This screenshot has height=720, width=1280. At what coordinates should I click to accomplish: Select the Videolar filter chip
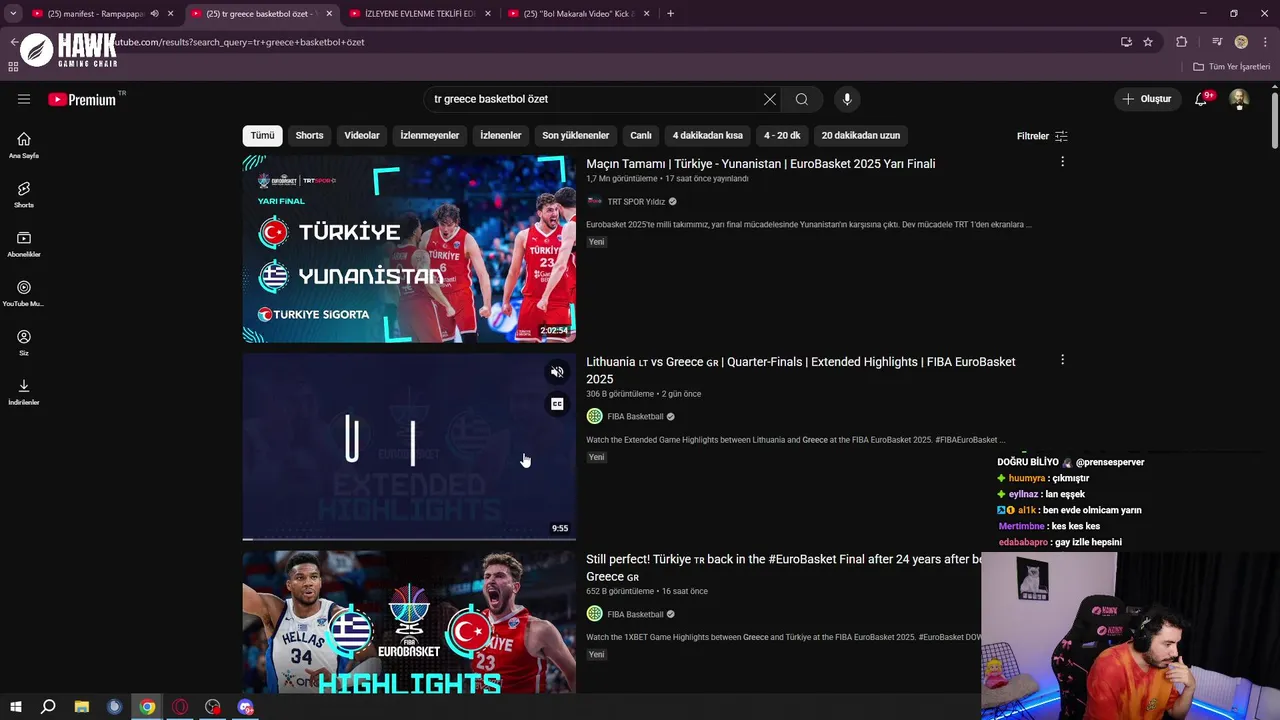point(362,136)
